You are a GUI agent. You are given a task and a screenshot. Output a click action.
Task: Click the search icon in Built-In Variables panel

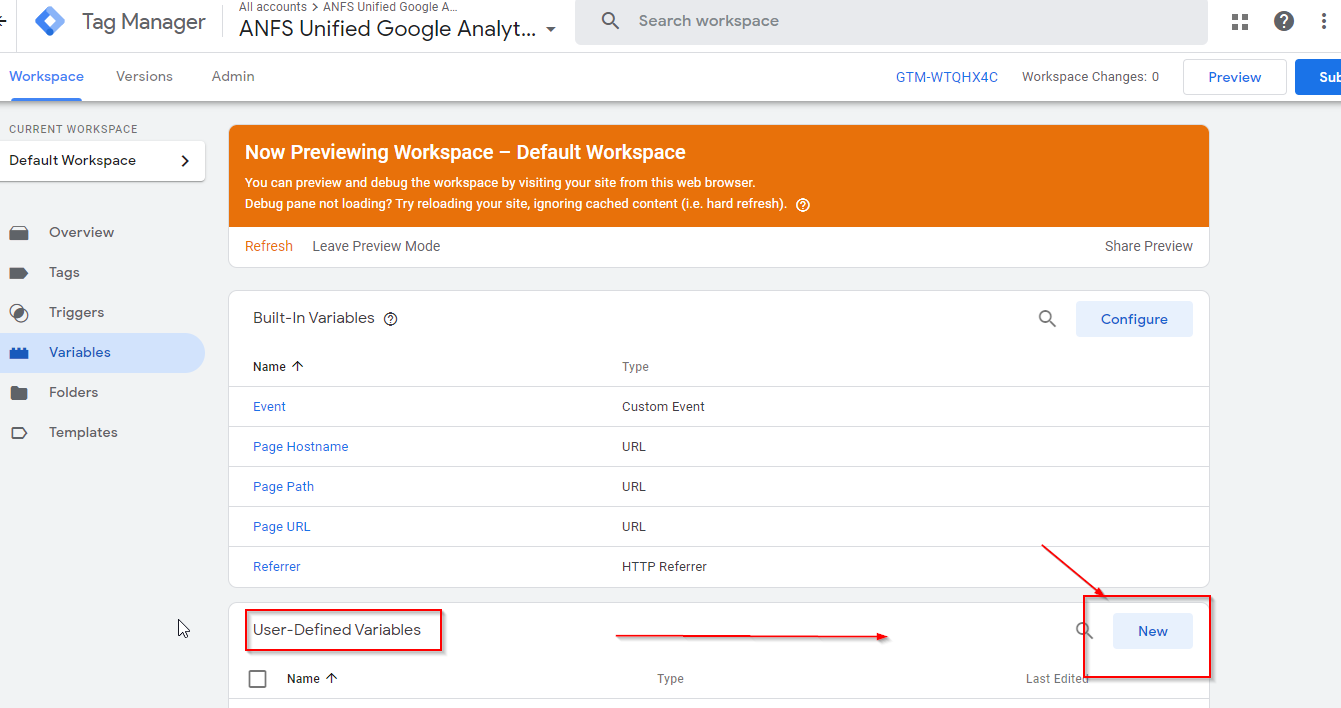pos(1047,318)
